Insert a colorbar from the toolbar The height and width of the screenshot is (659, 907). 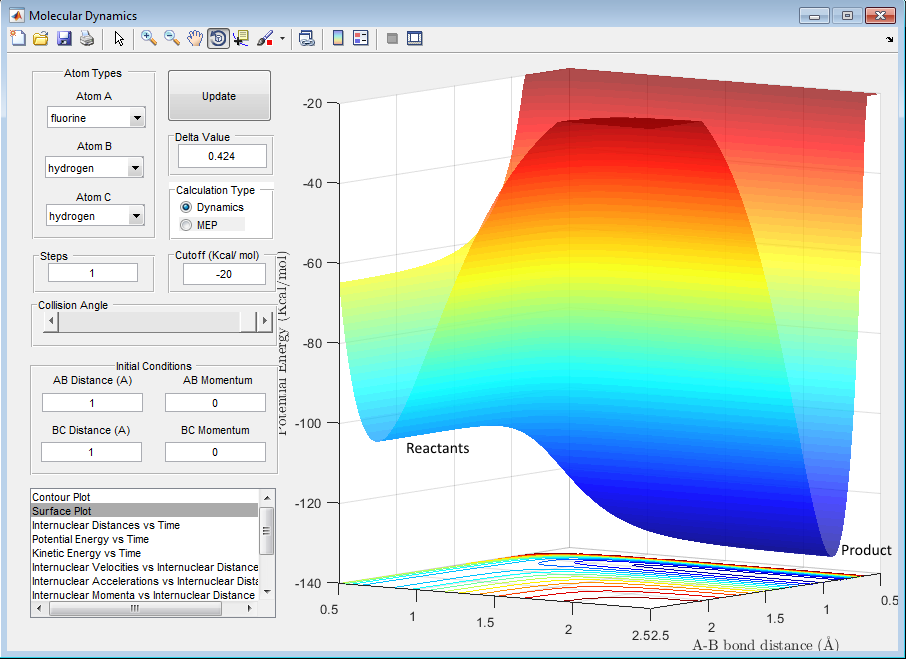pyautogui.click(x=338, y=39)
